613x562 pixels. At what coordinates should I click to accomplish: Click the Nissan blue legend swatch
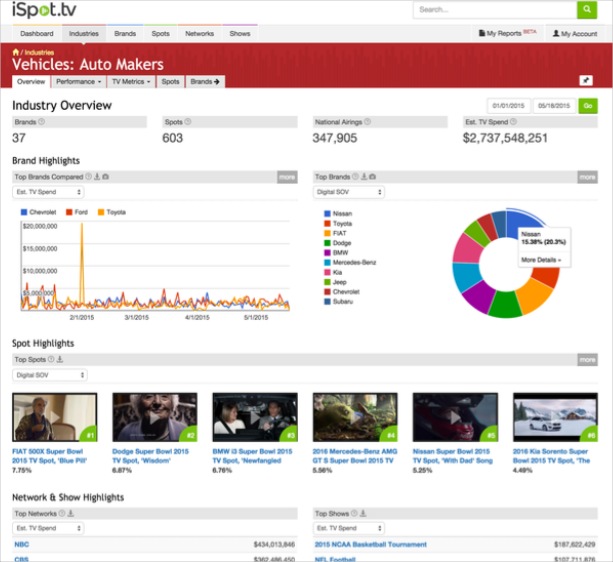pyautogui.click(x=327, y=213)
